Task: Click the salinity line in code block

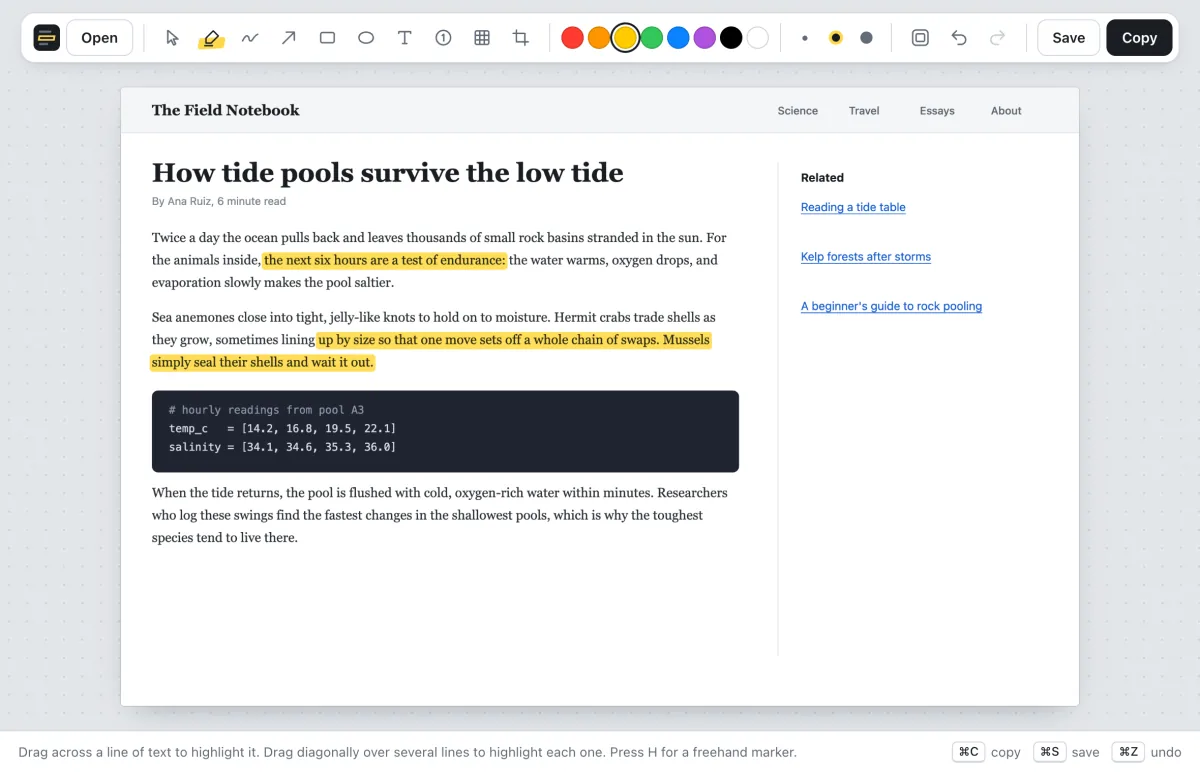Action: [x=282, y=447]
